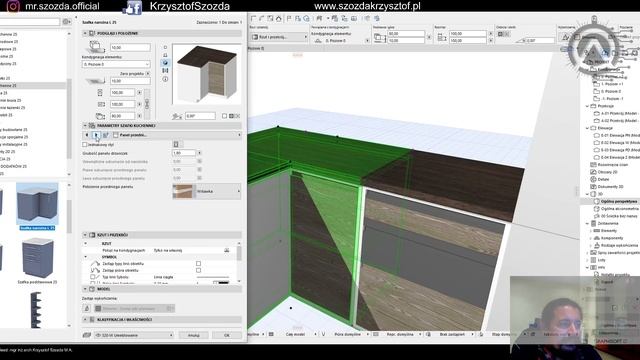Select the plan symbol preview icon
Viewport: 640px width, 360px height.
coord(165,47)
